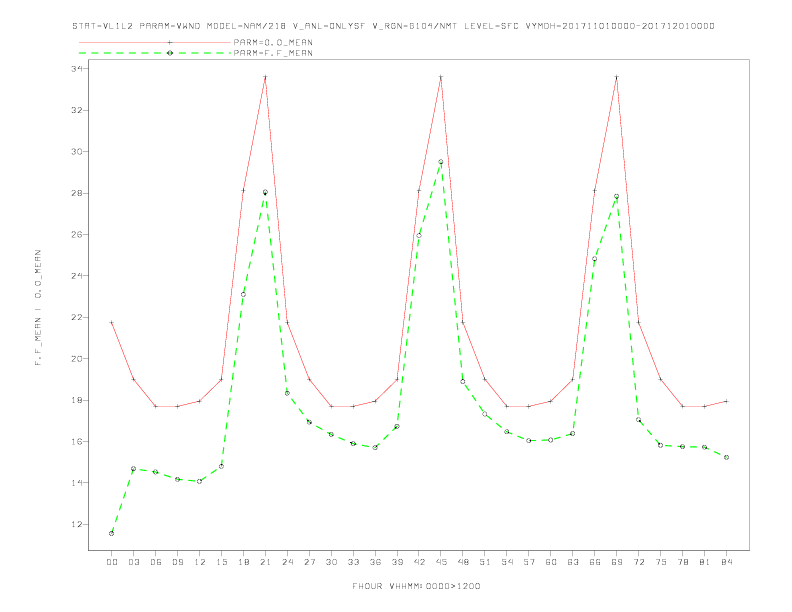
Task: Click x-axis tick label 36
Action: click(375, 562)
